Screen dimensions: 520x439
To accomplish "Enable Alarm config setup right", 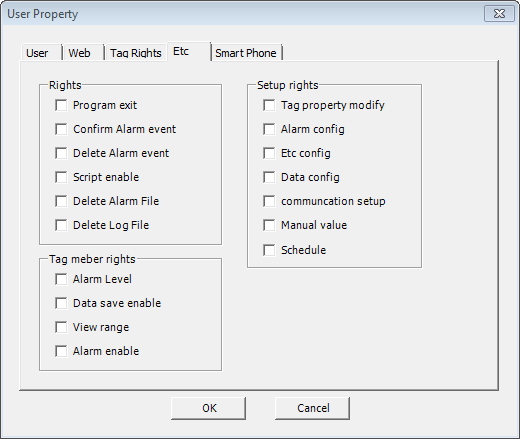I will pyautogui.click(x=269, y=129).
